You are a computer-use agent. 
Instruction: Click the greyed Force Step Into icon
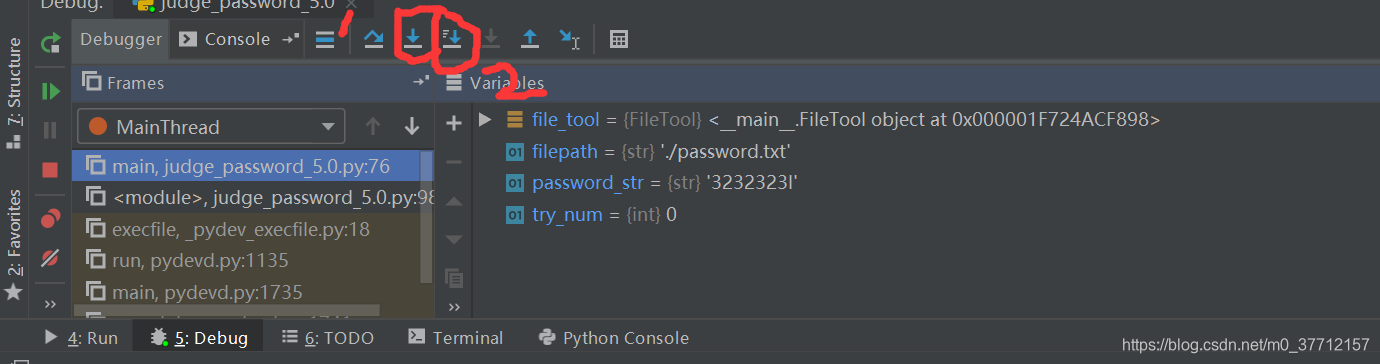[x=490, y=40]
